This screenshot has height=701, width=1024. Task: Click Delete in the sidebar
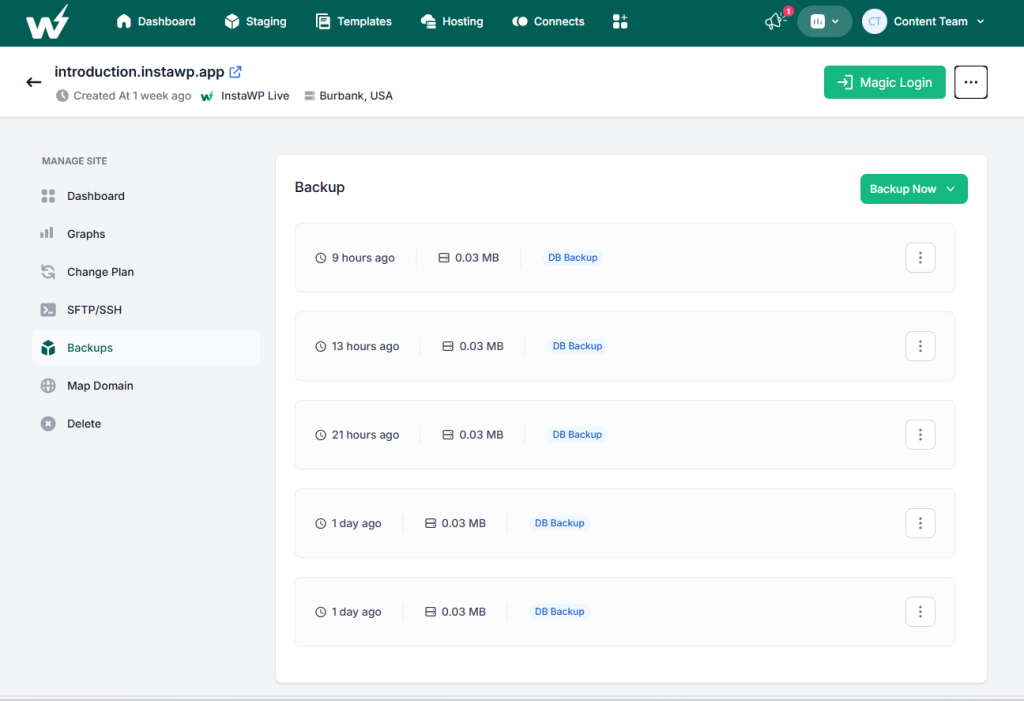(146, 423)
